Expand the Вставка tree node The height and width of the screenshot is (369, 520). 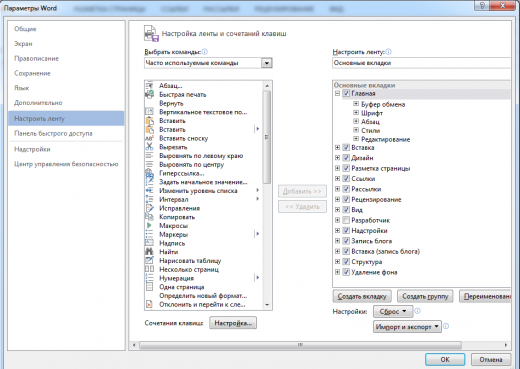[337, 147]
